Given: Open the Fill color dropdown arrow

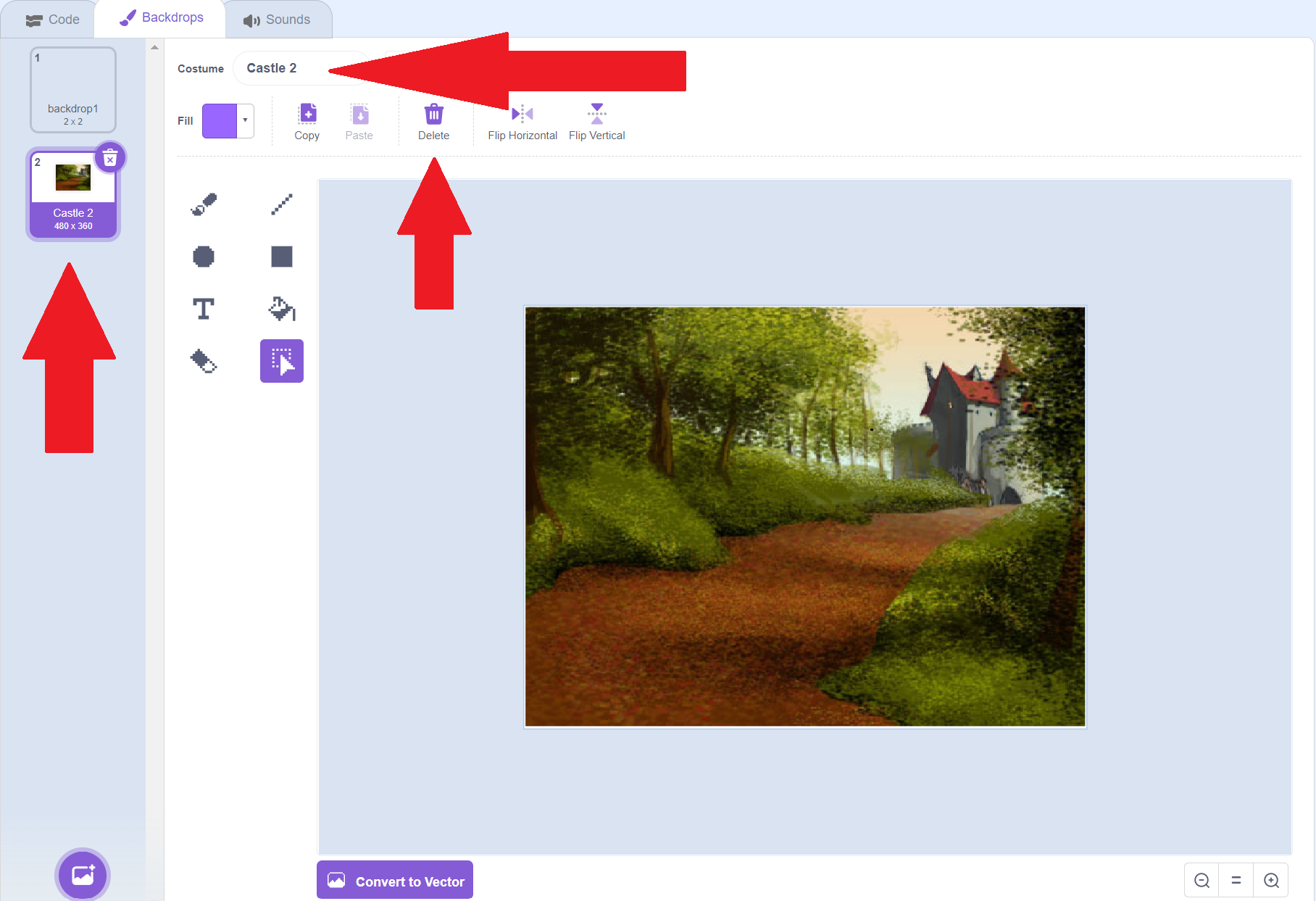Looking at the screenshot, I should (x=246, y=120).
